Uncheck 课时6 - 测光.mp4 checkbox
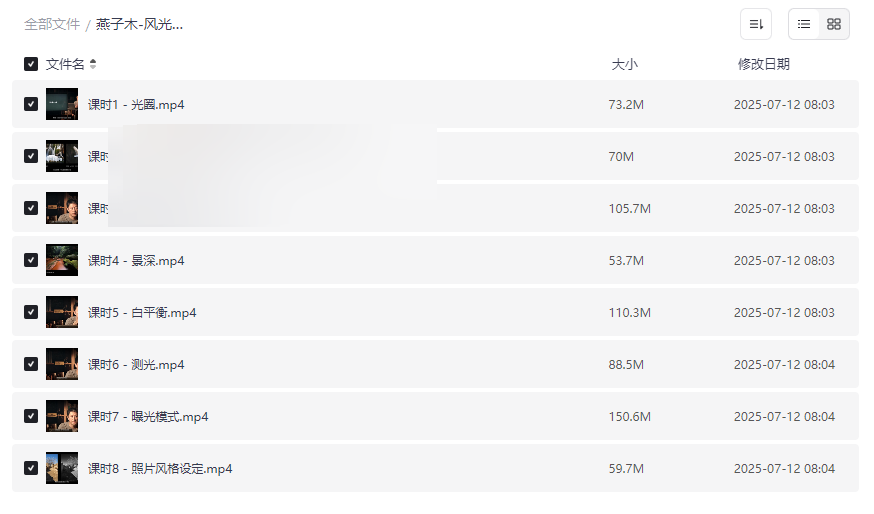This screenshot has height=514, width=874. [31, 364]
